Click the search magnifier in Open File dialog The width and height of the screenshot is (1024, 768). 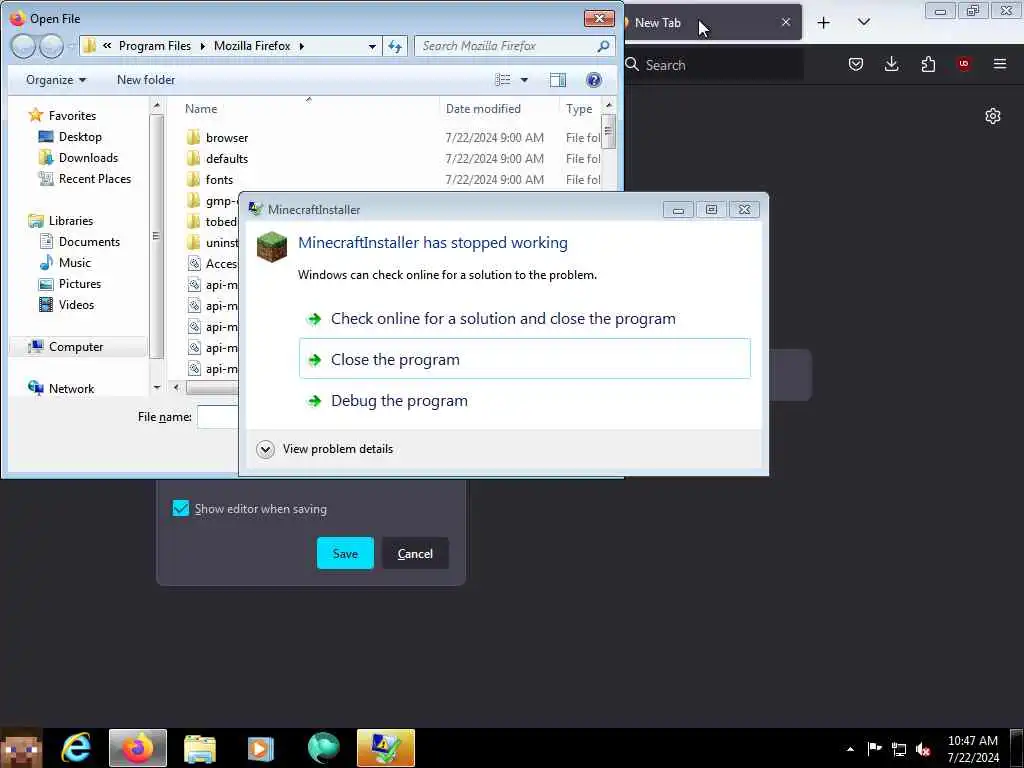[x=603, y=46]
